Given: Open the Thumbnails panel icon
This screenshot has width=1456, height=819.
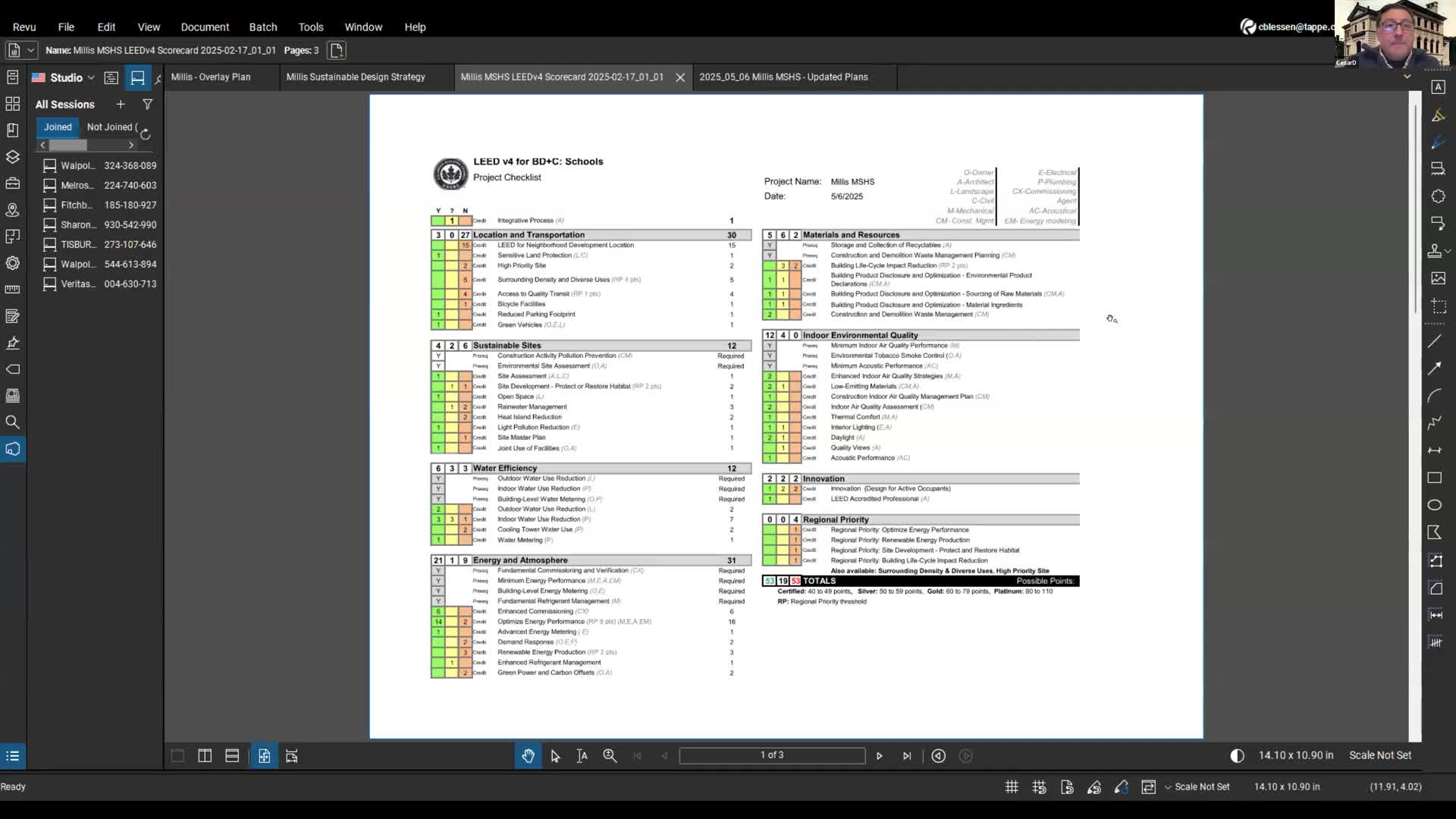Looking at the screenshot, I should click(x=13, y=104).
